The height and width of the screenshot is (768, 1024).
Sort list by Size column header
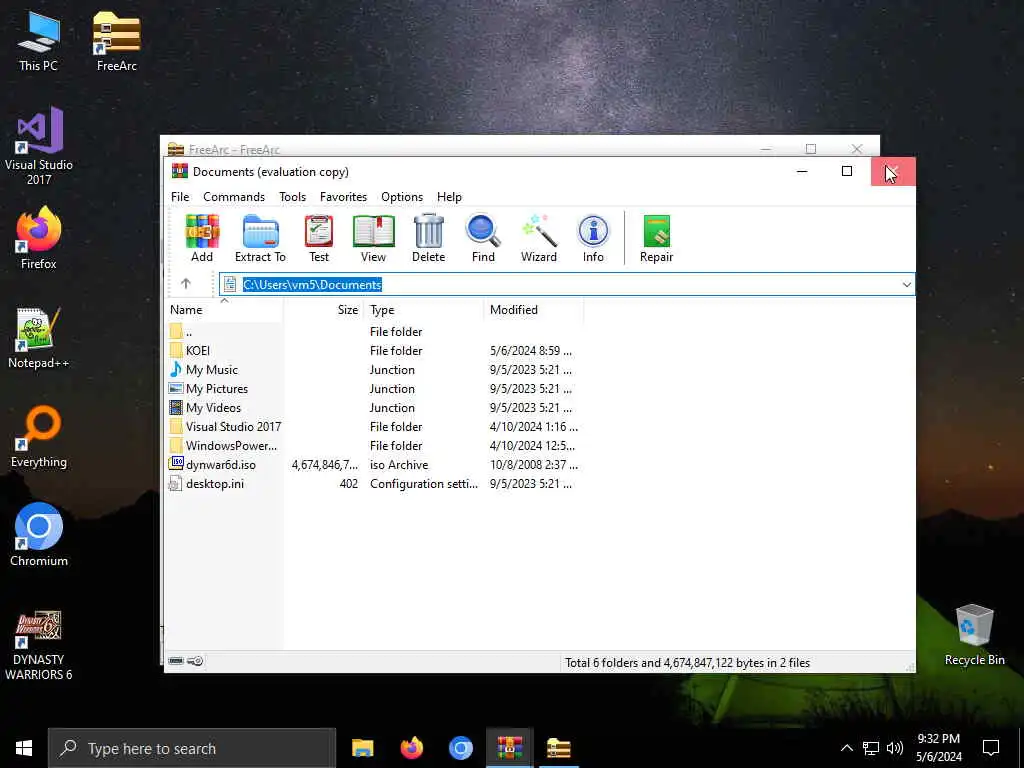coord(323,310)
